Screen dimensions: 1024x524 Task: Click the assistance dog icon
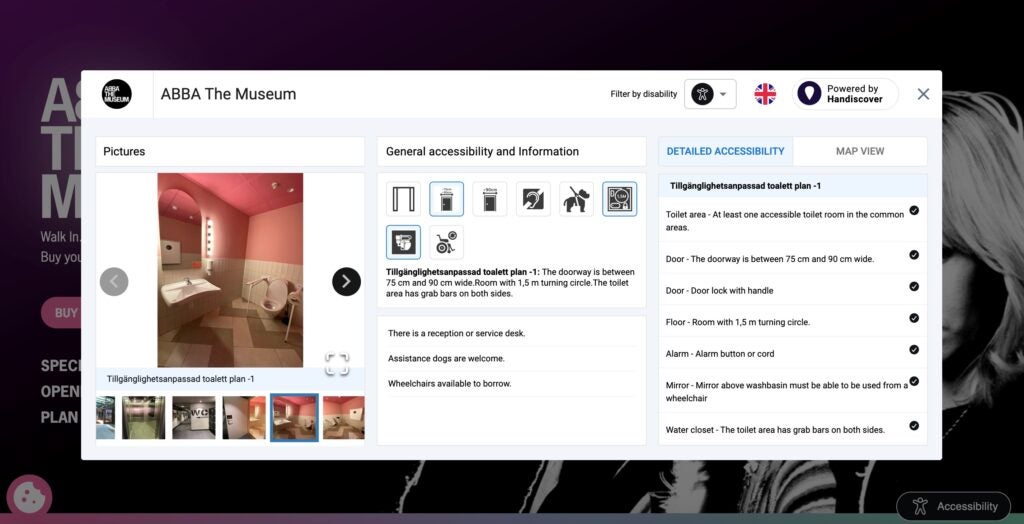(x=576, y=199)
